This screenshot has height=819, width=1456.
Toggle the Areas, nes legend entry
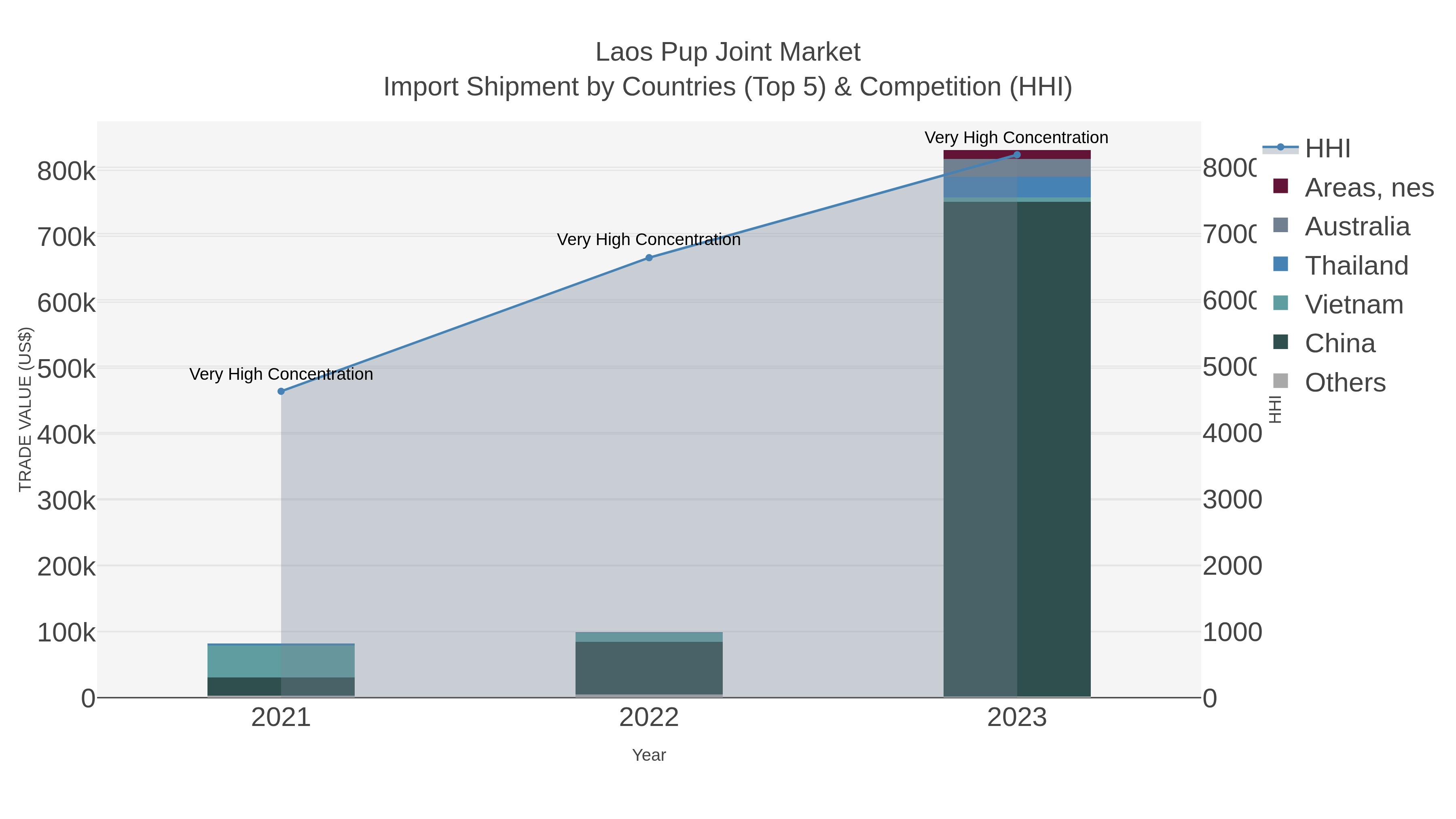point(1353,188)
